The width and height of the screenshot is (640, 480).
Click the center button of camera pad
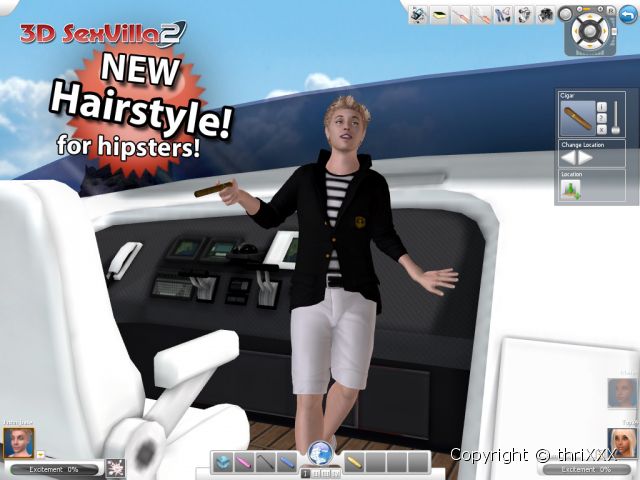coord(590,31)
